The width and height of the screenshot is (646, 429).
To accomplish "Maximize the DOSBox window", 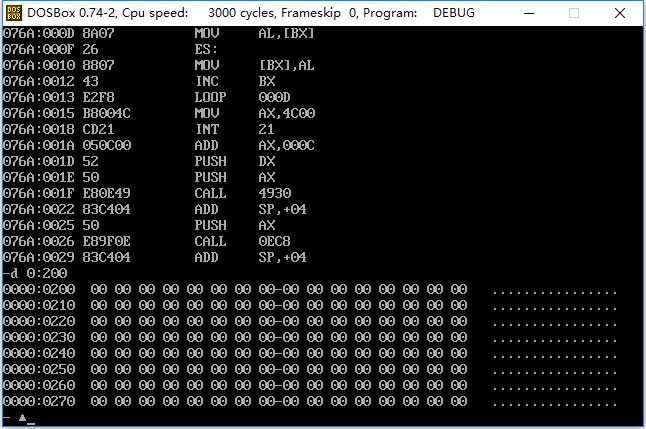I will pos(574,13).
